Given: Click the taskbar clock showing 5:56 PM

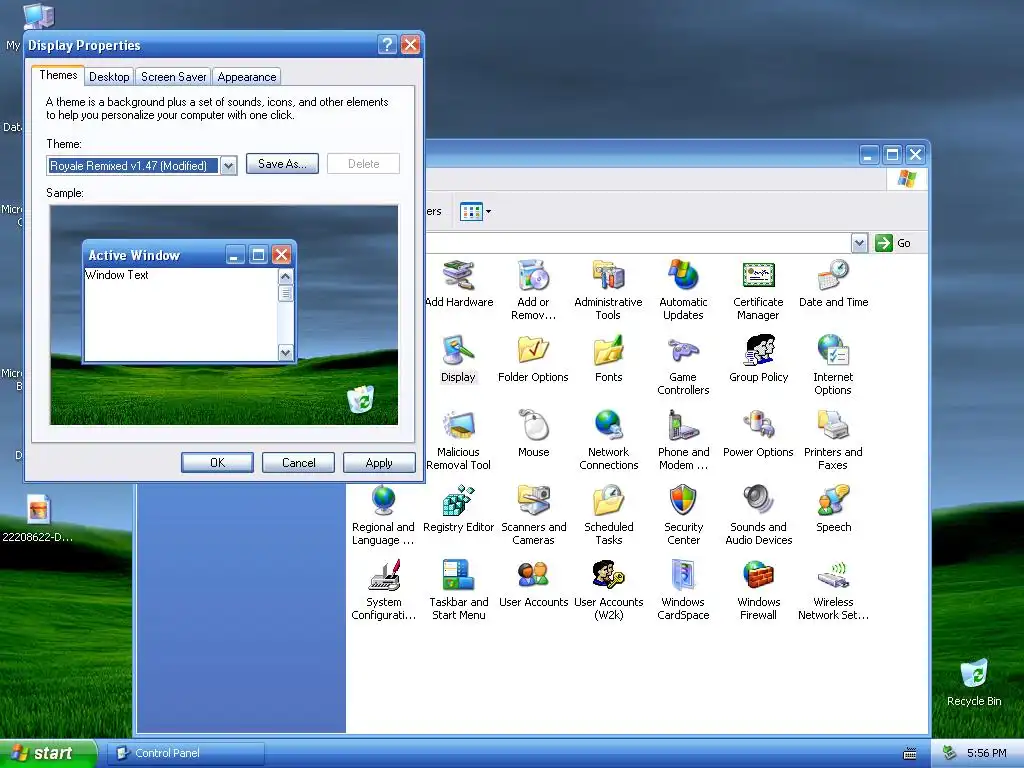Looking at the screenshot, I should [x=987, y=753].
